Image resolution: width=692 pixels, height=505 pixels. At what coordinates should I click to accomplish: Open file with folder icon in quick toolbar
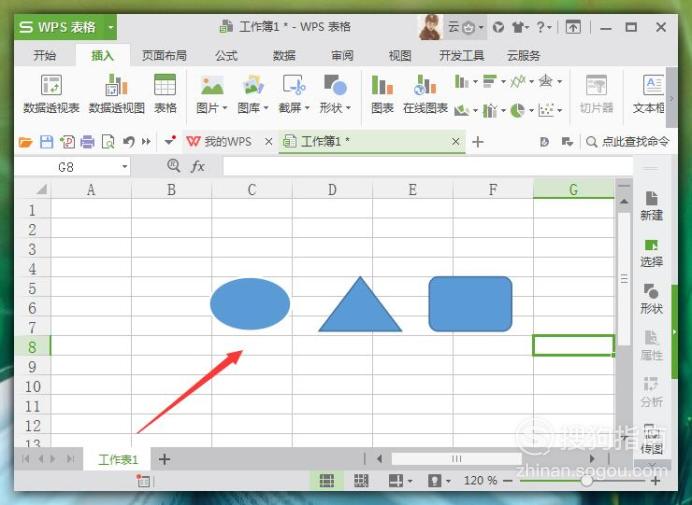[26, 142]
